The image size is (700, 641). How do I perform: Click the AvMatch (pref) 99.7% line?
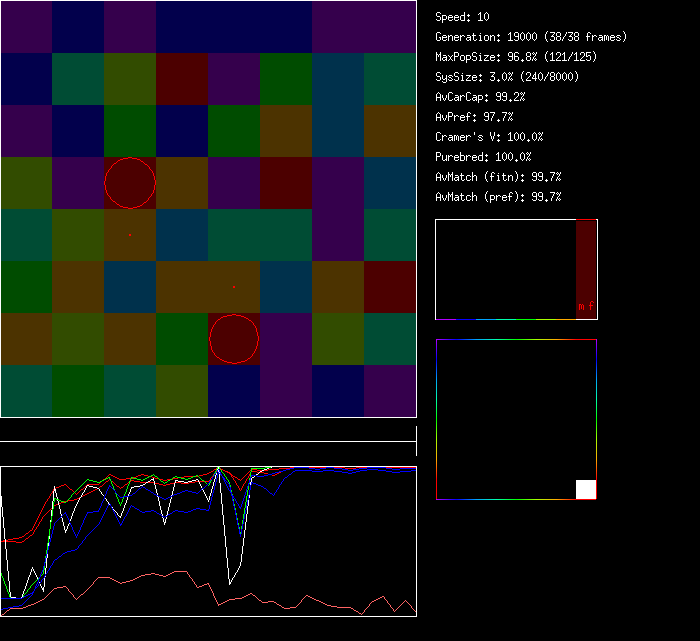(x=498, y=197)
